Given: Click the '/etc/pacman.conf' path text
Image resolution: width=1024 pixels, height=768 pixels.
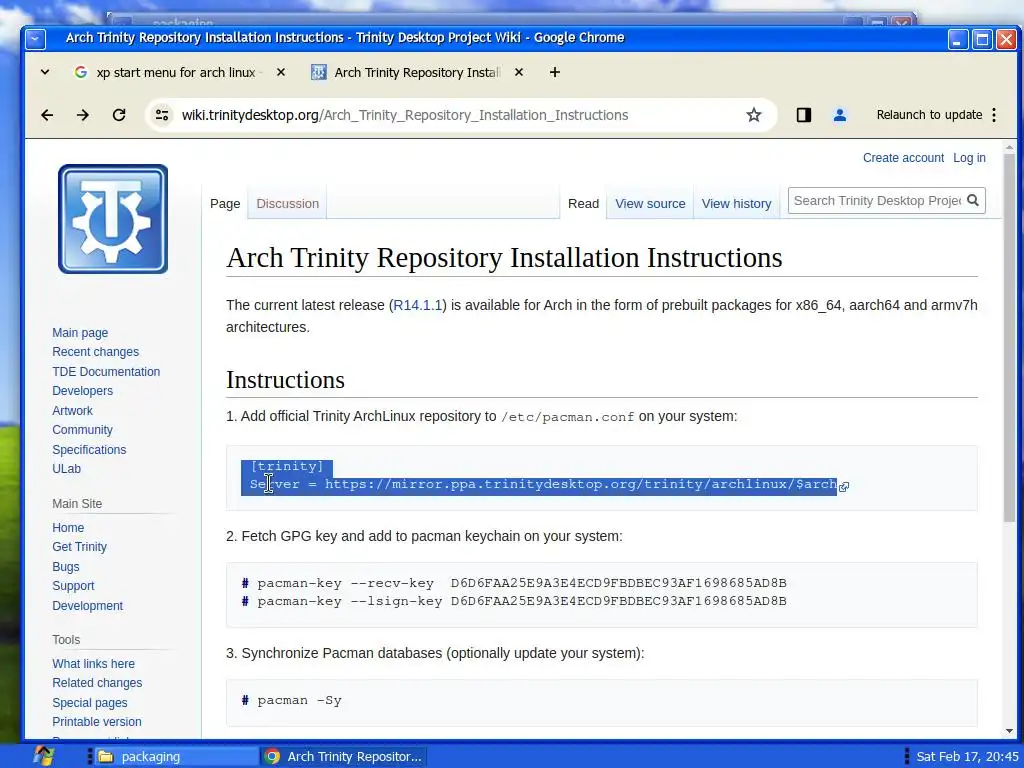Looking at the screenshot, I should [x=568, y=417].
